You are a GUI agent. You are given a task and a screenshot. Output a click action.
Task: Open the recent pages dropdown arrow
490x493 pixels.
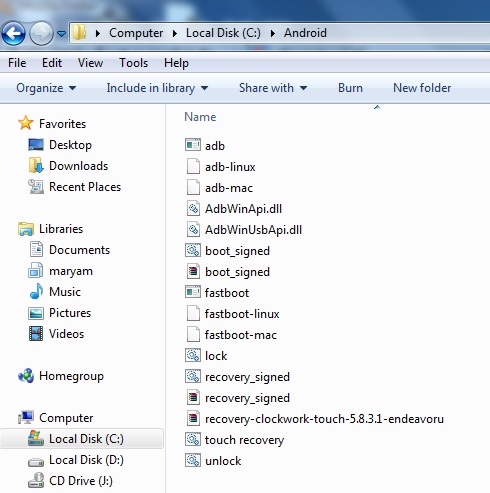(x=61, y=33)
